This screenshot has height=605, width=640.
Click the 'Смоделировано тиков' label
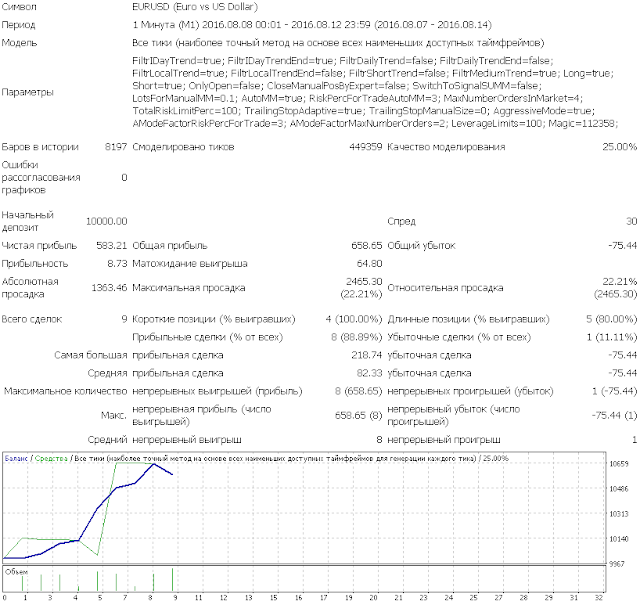pyautogui.click(x=183, y=147)
